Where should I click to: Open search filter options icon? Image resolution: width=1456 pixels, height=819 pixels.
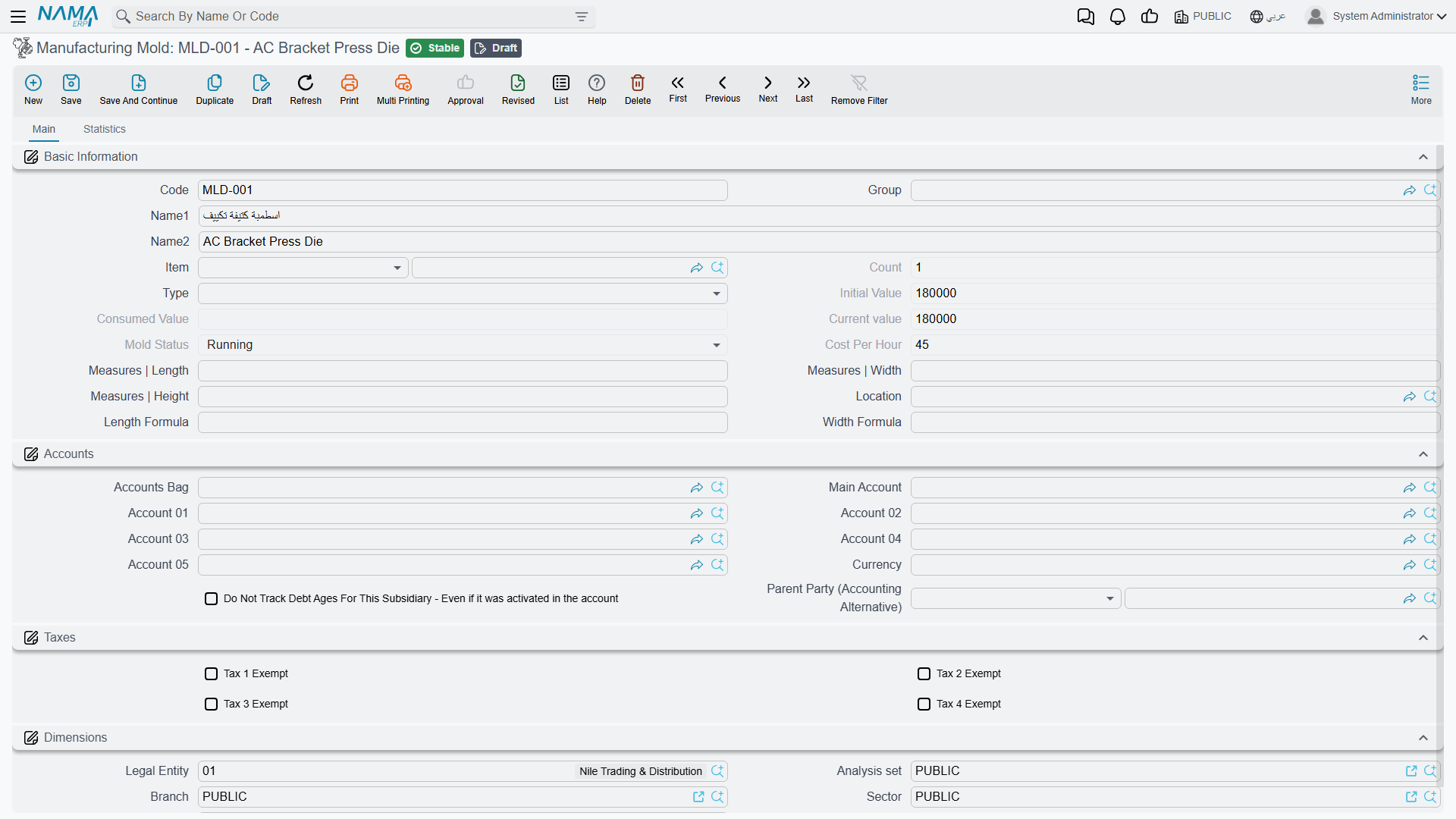582,17
